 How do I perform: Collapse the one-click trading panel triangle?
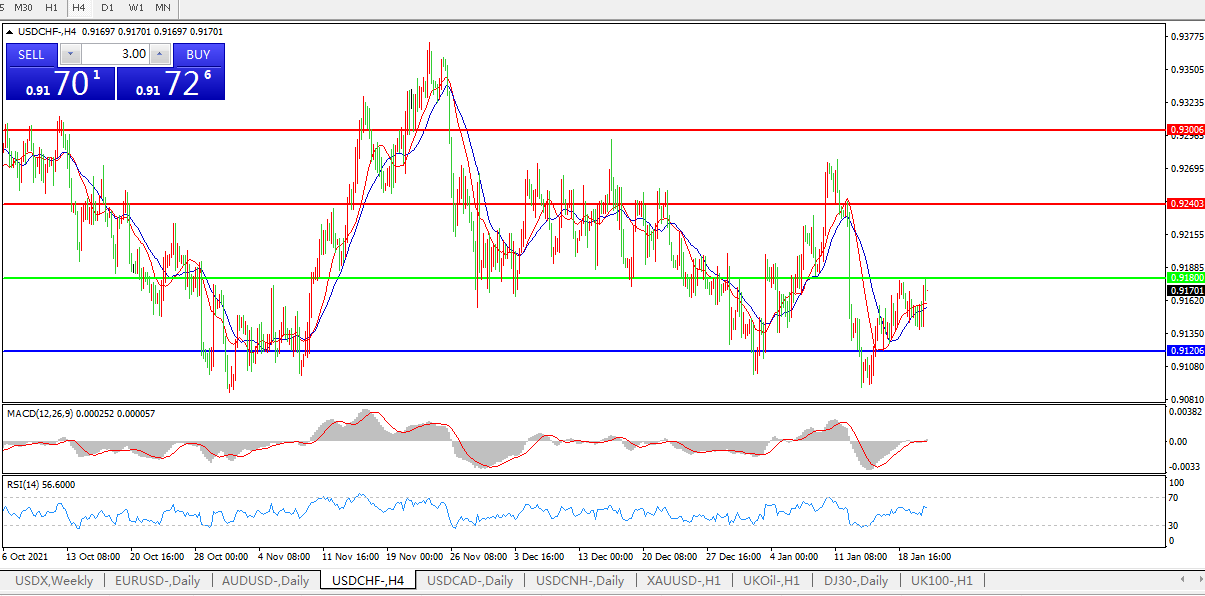pyautogui.click(x=10, y=32)
